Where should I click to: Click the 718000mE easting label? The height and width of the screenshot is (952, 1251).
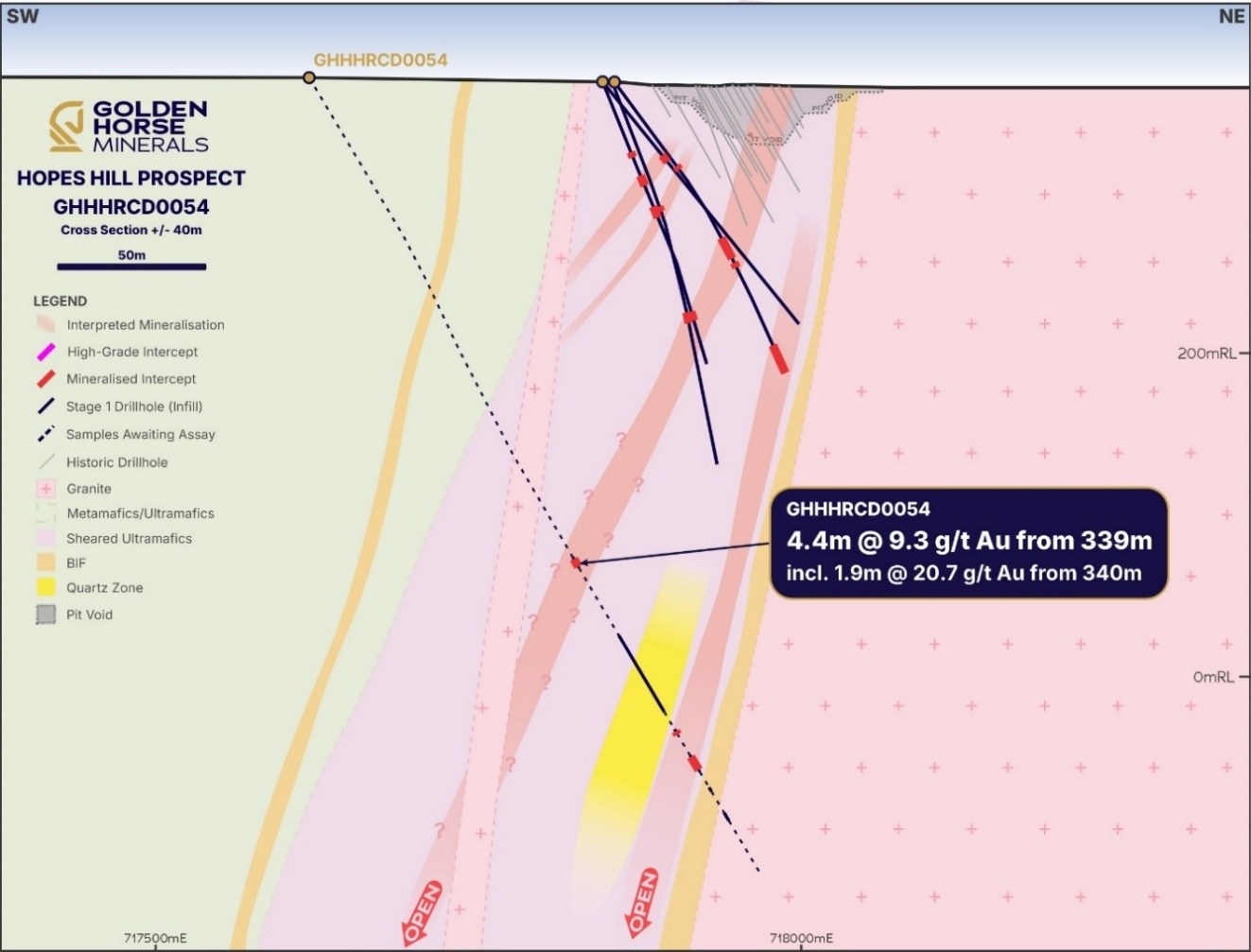(802, 938)
